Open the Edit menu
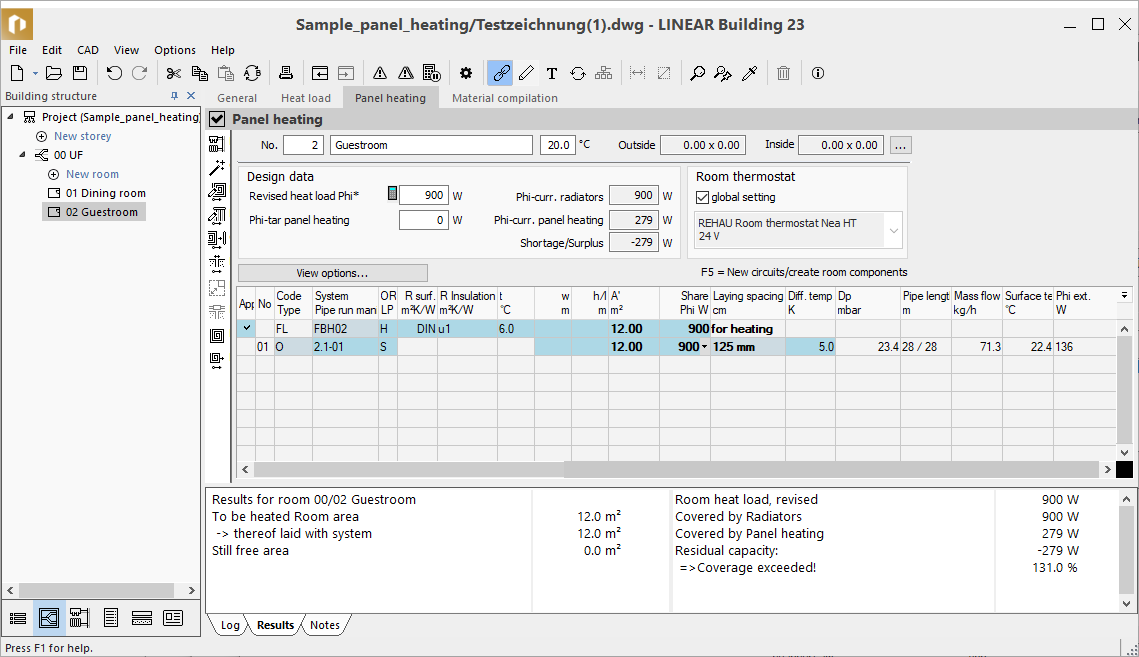The height and width of the screenshot is (657, 1139). 52,50
